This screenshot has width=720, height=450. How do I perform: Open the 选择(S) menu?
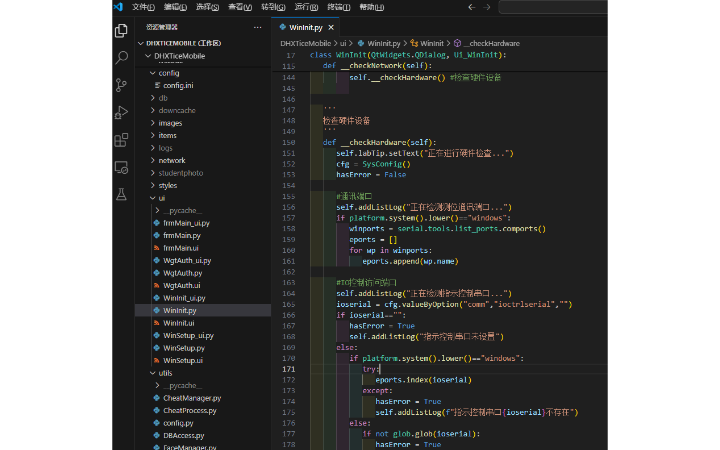click(208, 7)
